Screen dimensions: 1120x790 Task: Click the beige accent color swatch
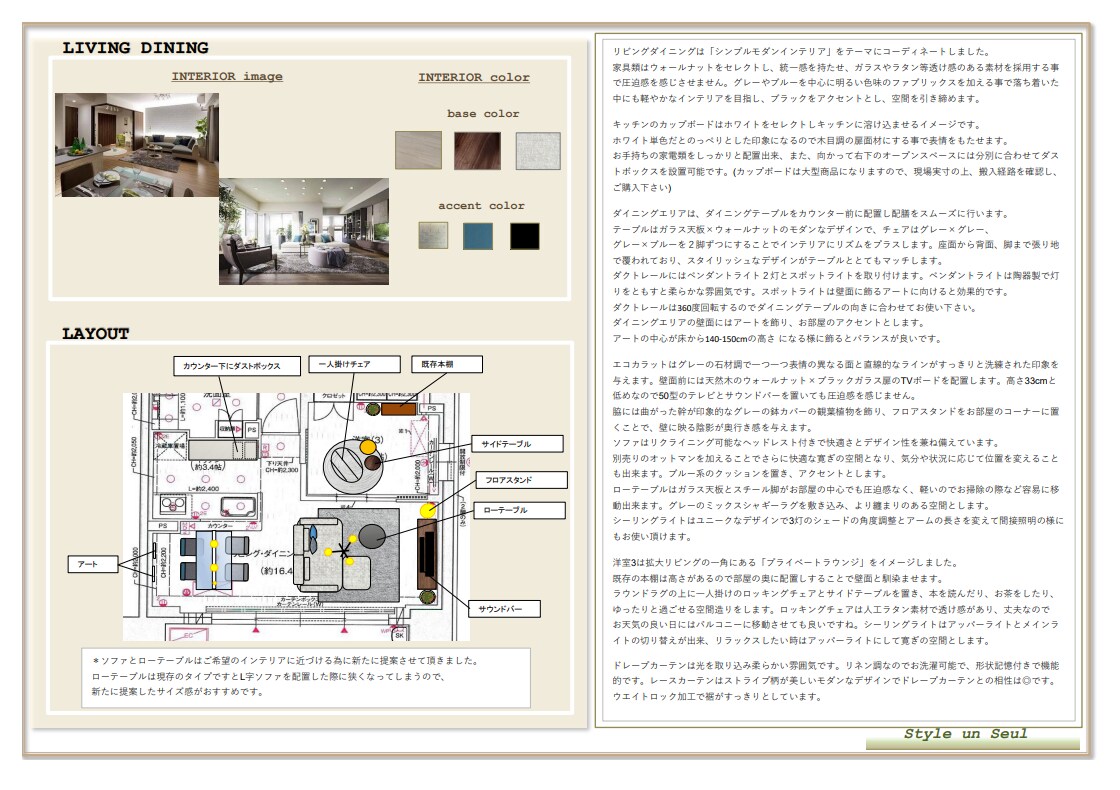click(433, 236)
